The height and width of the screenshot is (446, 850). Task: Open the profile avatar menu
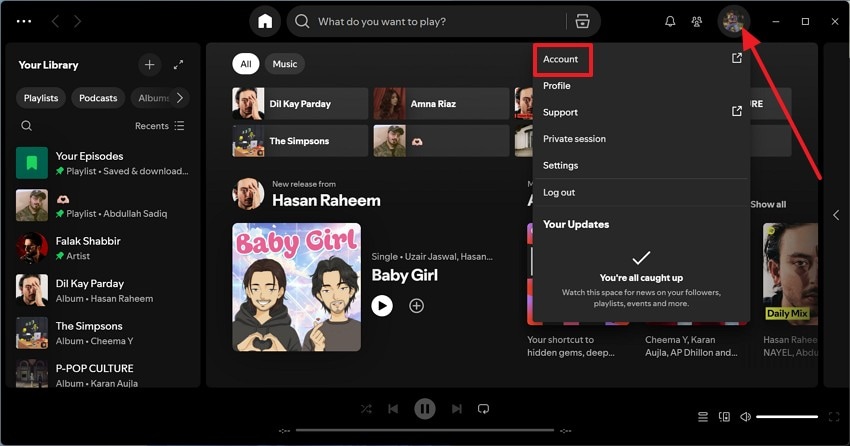tap(733, 21)
